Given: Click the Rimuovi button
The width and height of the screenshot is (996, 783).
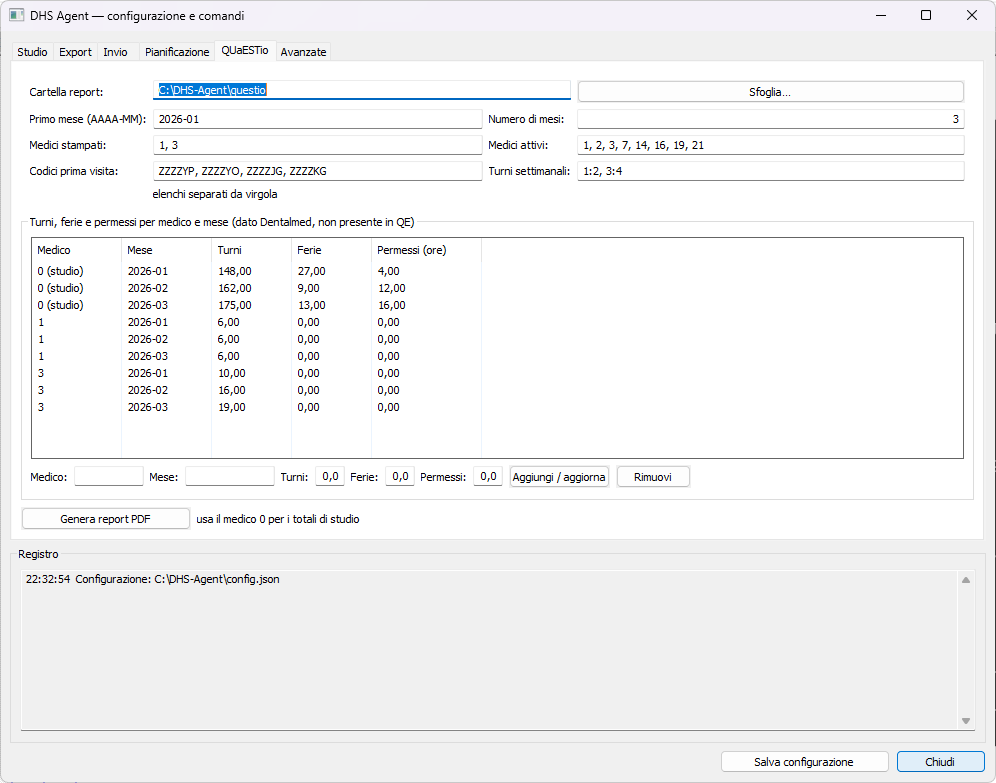Looking at the screenshot, I should coord(653,477).
